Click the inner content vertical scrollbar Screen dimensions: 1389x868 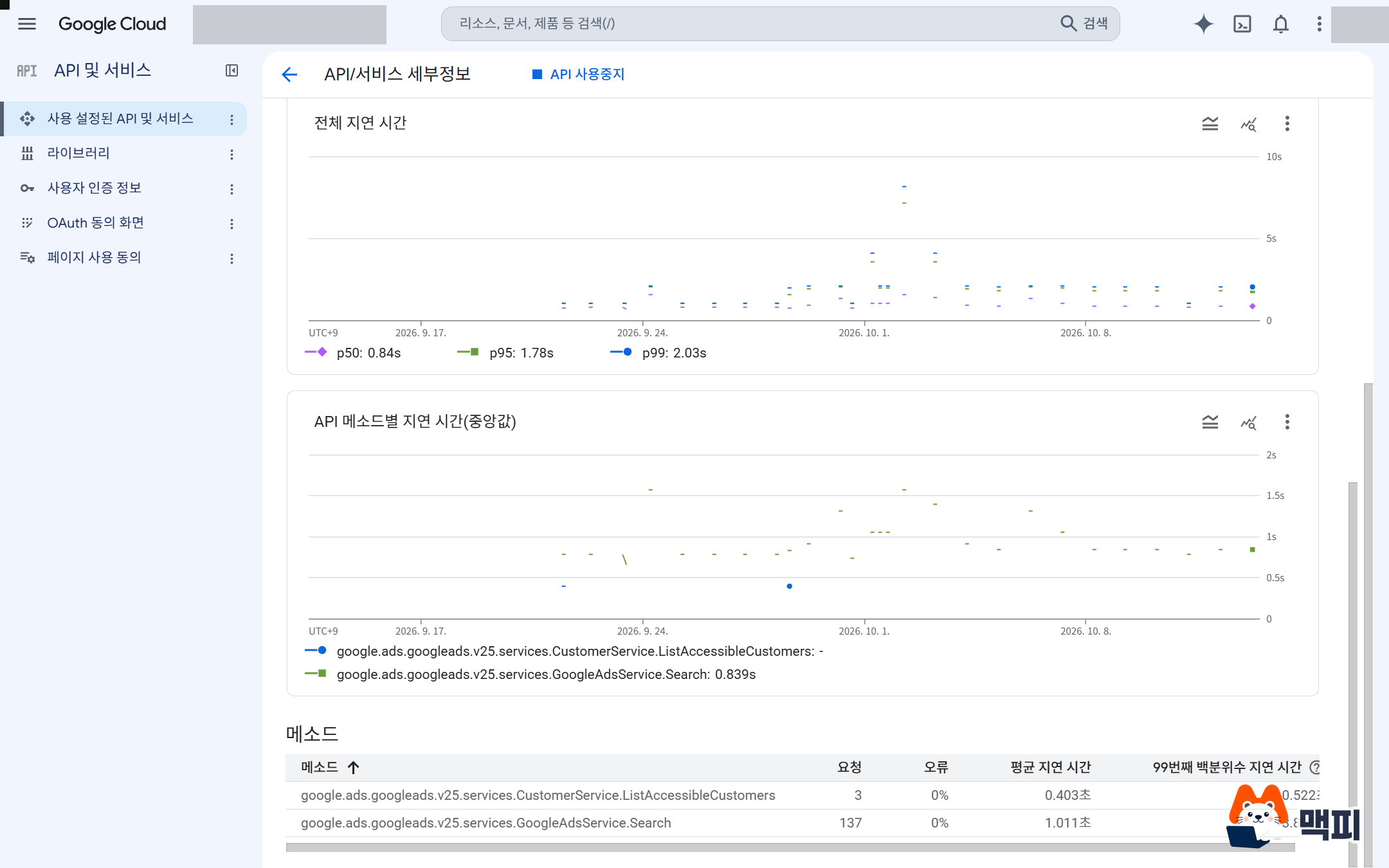tap(1352, 674)
